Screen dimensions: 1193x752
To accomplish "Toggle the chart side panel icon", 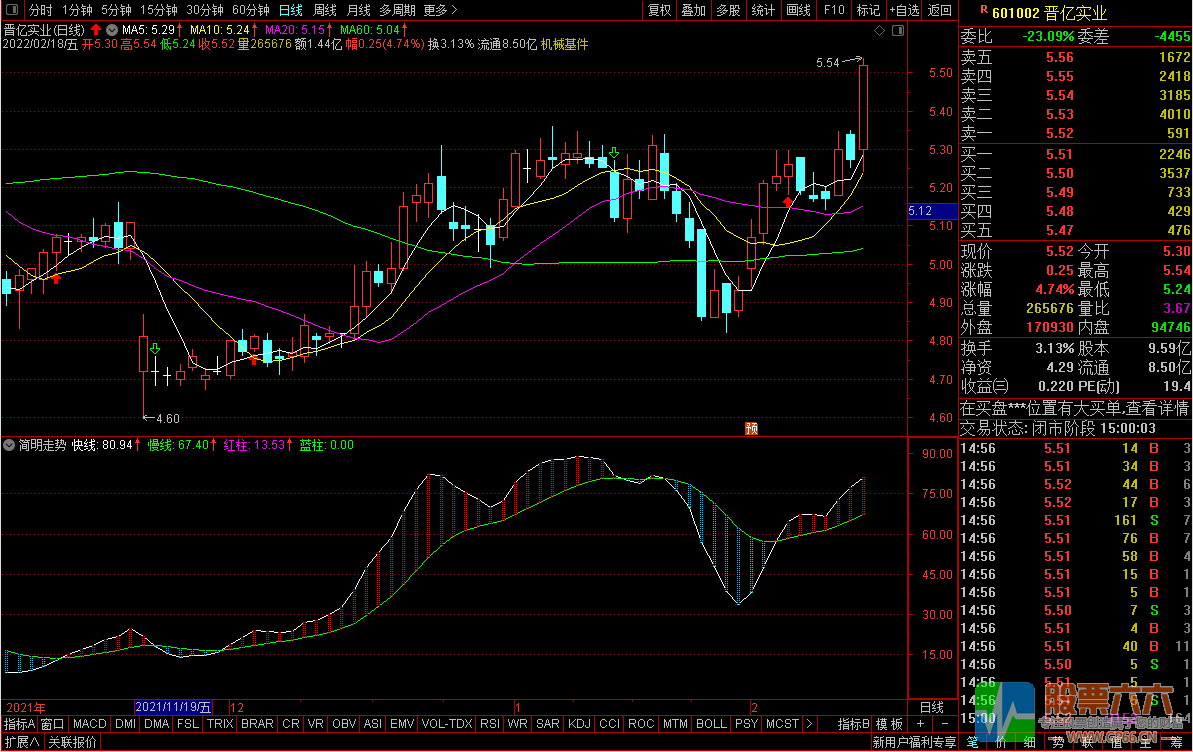I will tap(898, 30).
